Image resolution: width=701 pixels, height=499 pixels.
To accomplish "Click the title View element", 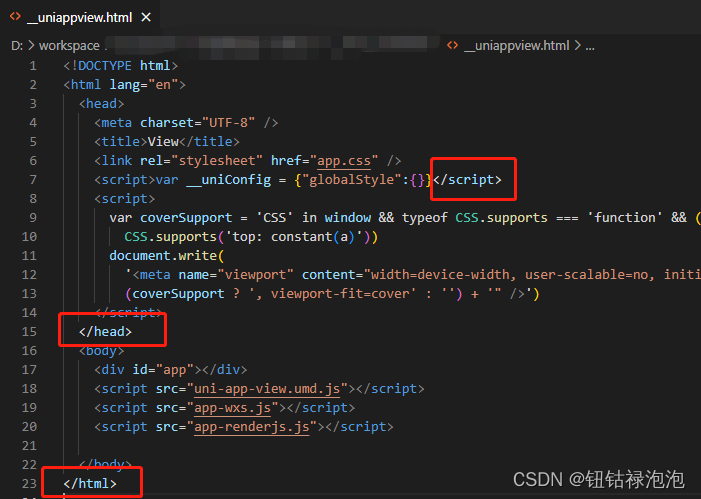I will [x=167, y=142].
